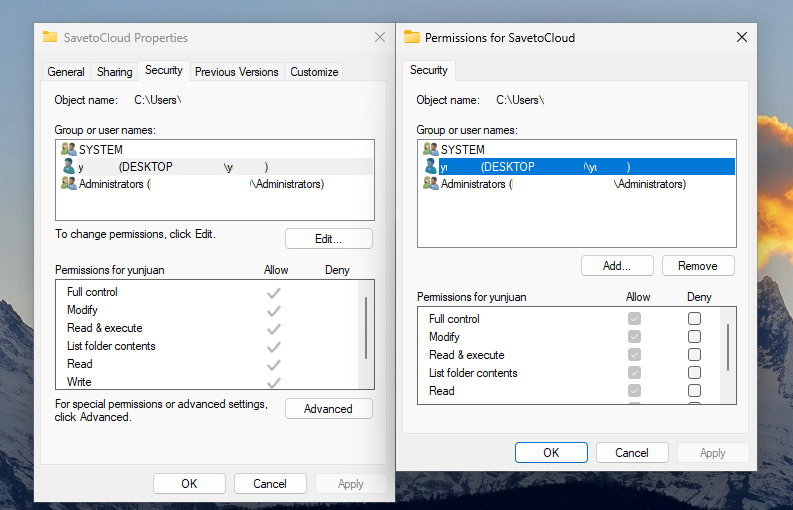Click the Add... user button

point(617,266)
